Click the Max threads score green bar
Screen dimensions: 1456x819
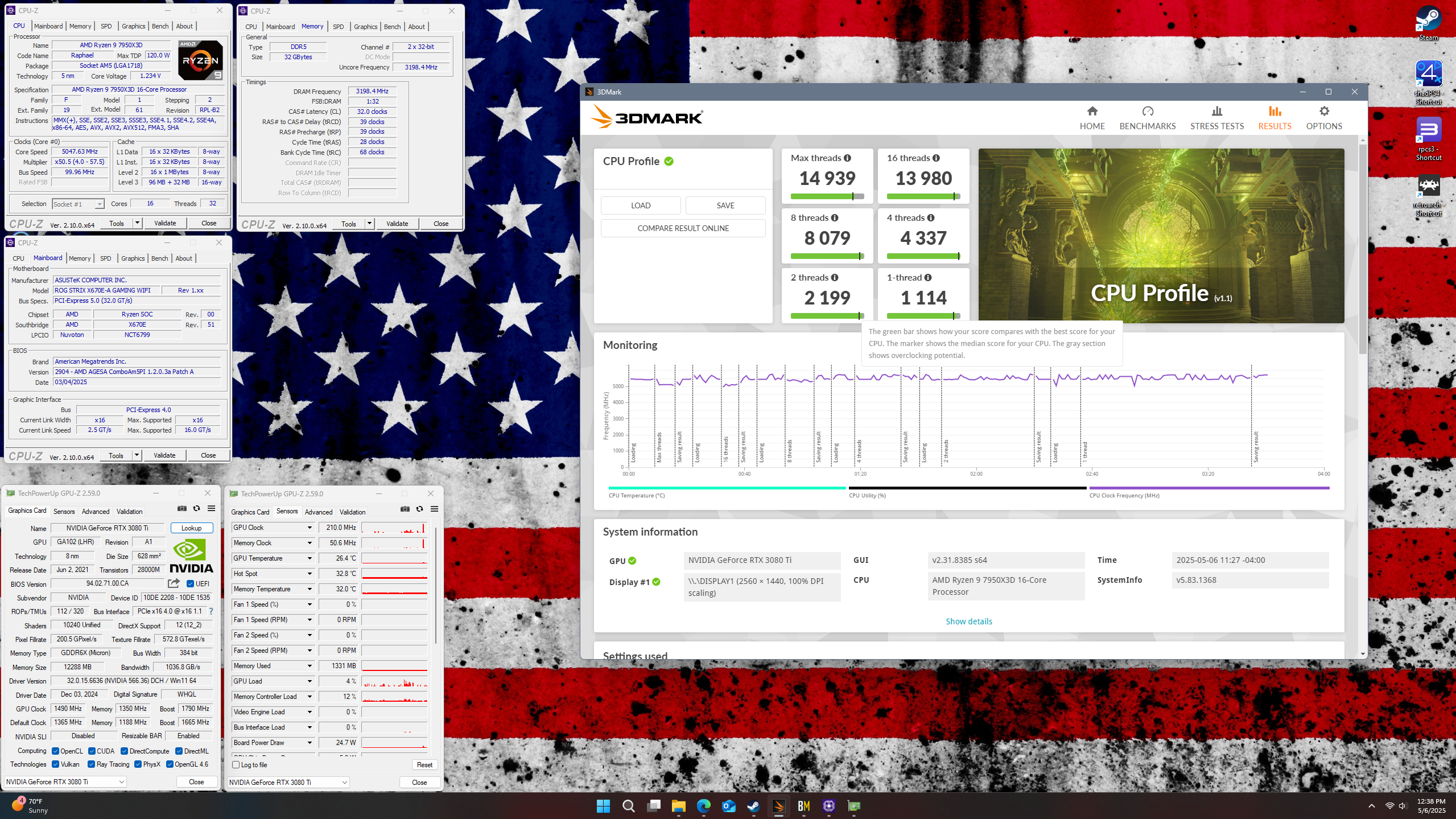827,196
